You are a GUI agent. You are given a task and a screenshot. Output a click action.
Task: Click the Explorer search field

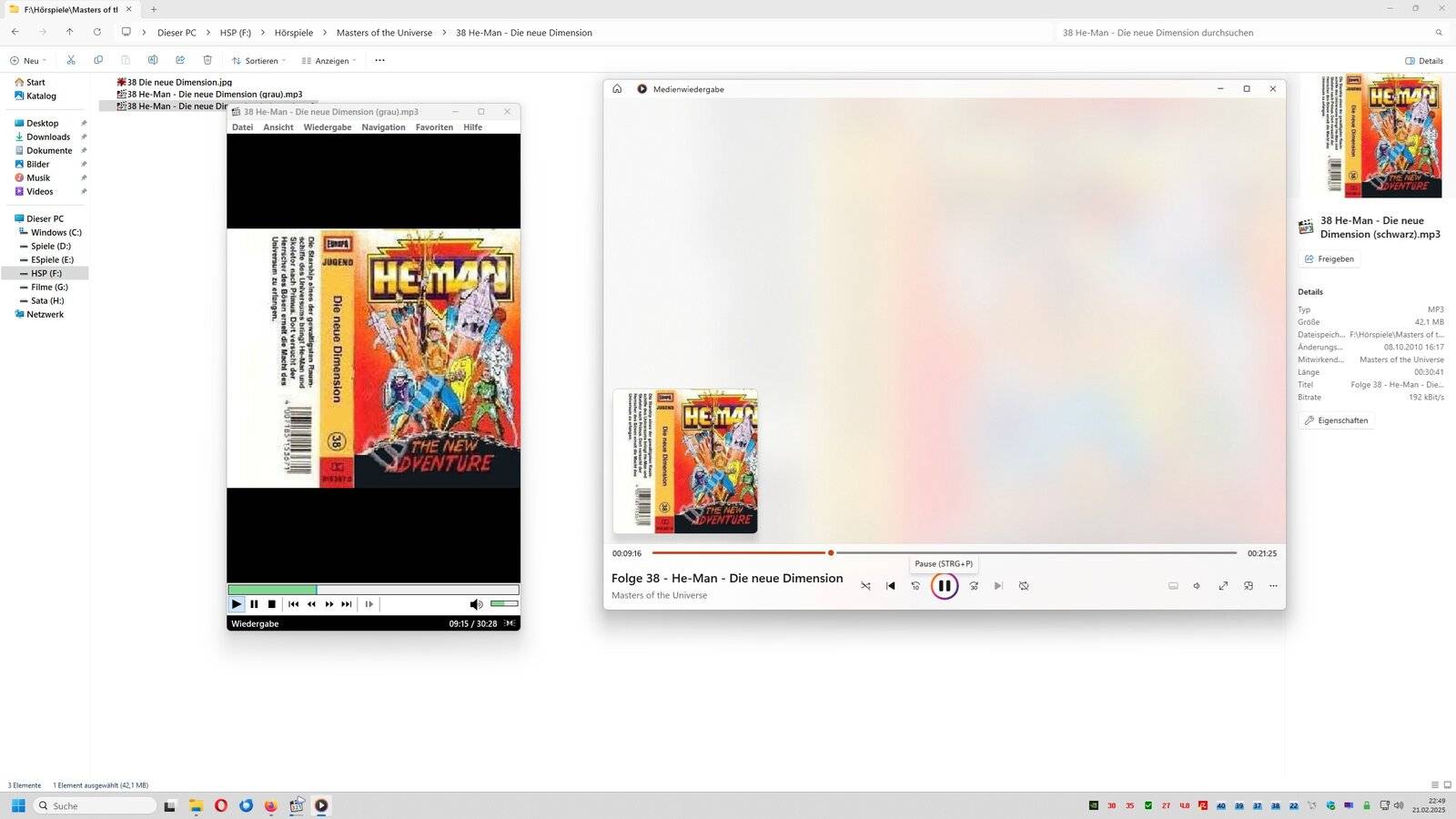pos(1251,33)
